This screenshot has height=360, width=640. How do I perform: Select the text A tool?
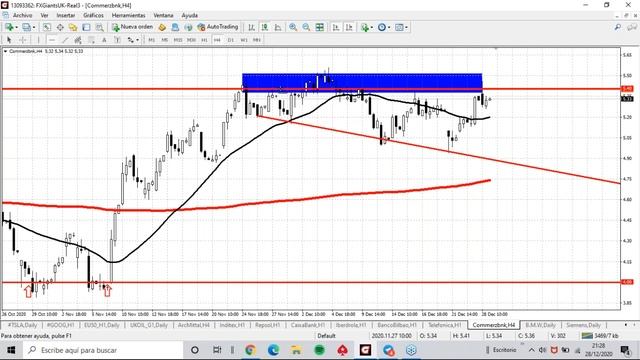coord(104,40)
